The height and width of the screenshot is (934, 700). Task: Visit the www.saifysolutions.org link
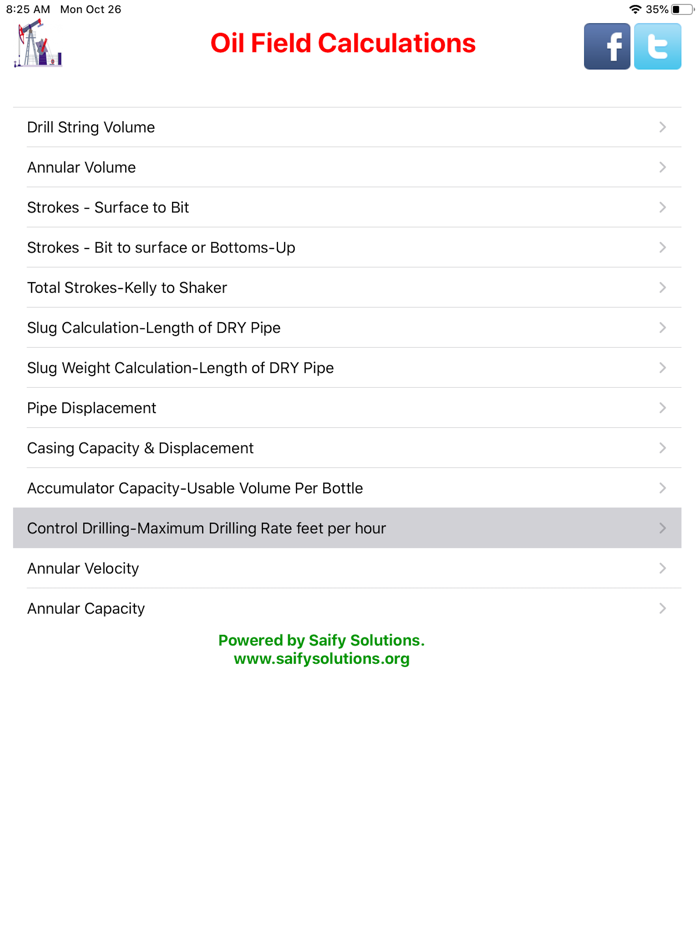pos(322,658)
